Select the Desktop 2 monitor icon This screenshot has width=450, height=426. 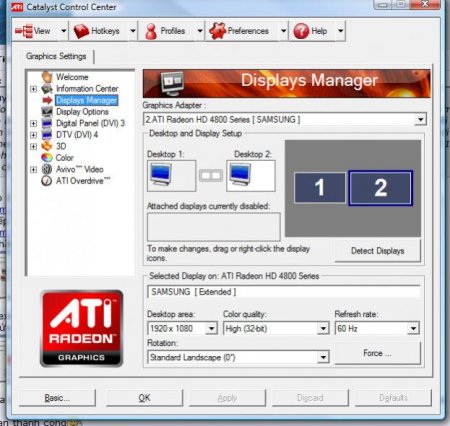(x=240, y=174)
